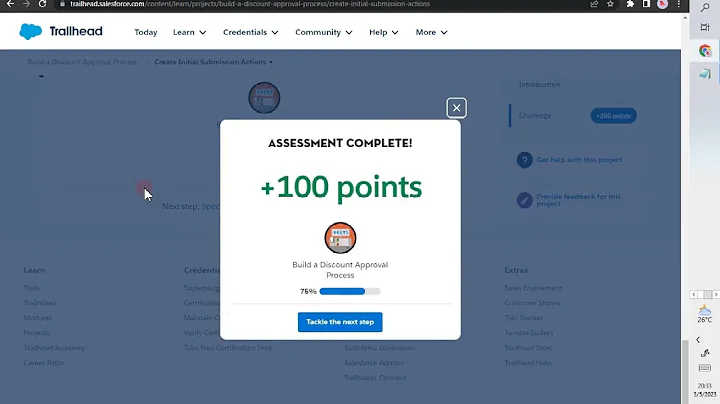Click Get help with this project
The width and height of the screenshot is (720, 404).
(579, 160)
